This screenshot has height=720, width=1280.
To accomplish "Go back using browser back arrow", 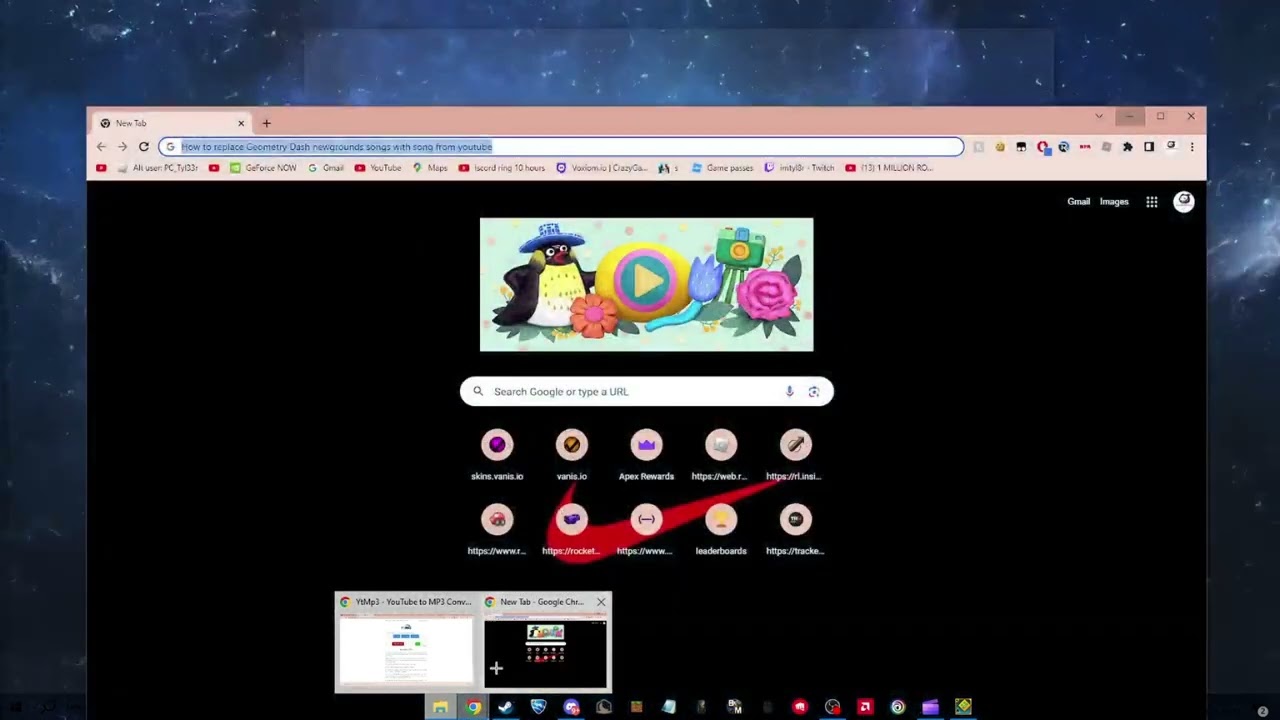I will pyautogui.click(x=101, y=147).
